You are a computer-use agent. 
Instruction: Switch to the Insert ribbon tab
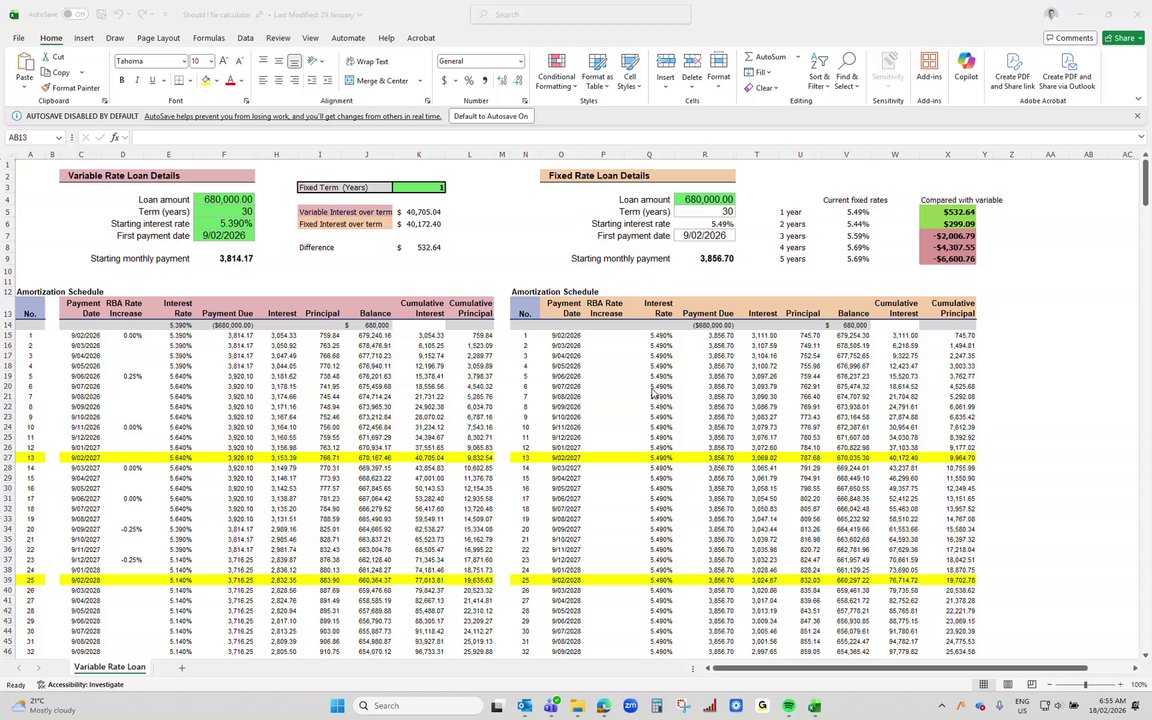point(83,38)
